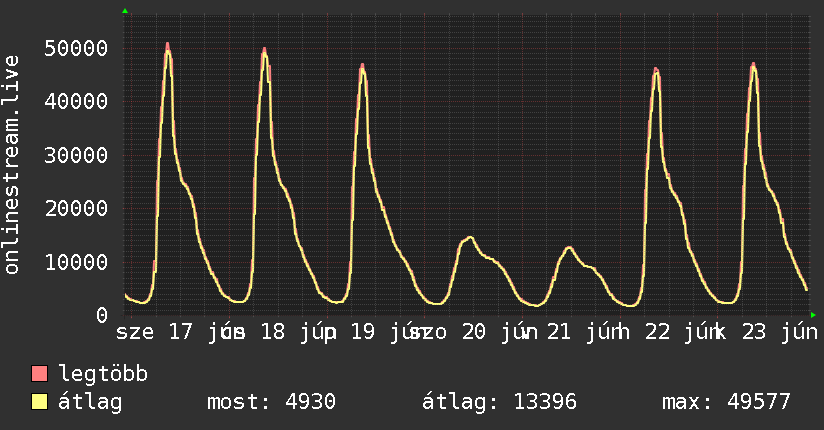This screenshot has height=430, width=824.
Task: Click the '23' date label on x-axis
Action: tap(754, 332)
